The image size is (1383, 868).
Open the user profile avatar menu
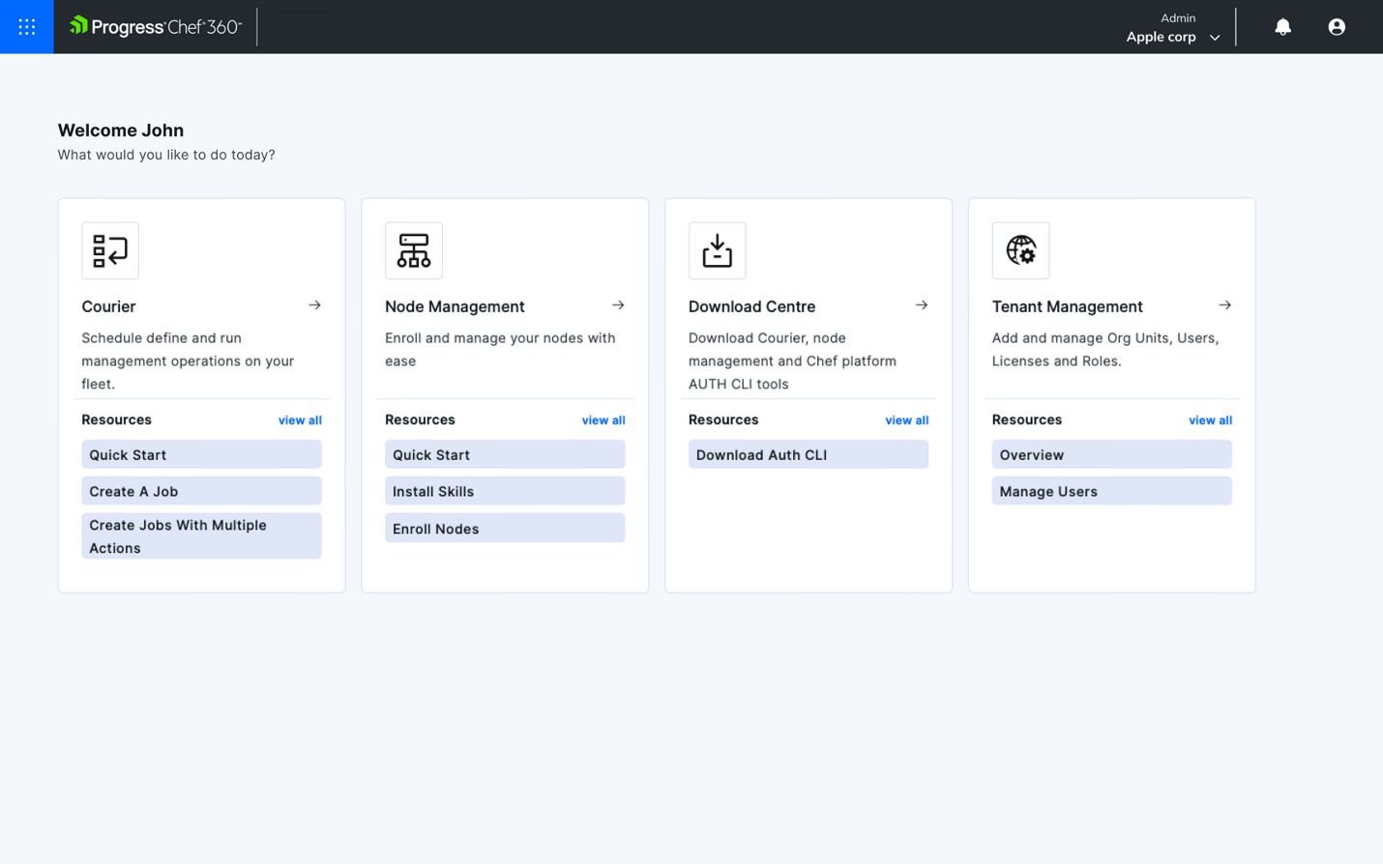point(1336,27)
